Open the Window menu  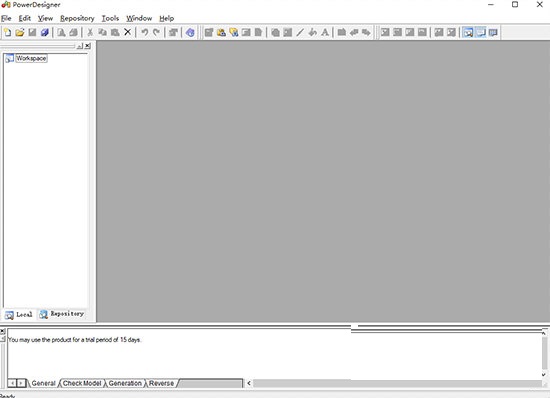139,18
